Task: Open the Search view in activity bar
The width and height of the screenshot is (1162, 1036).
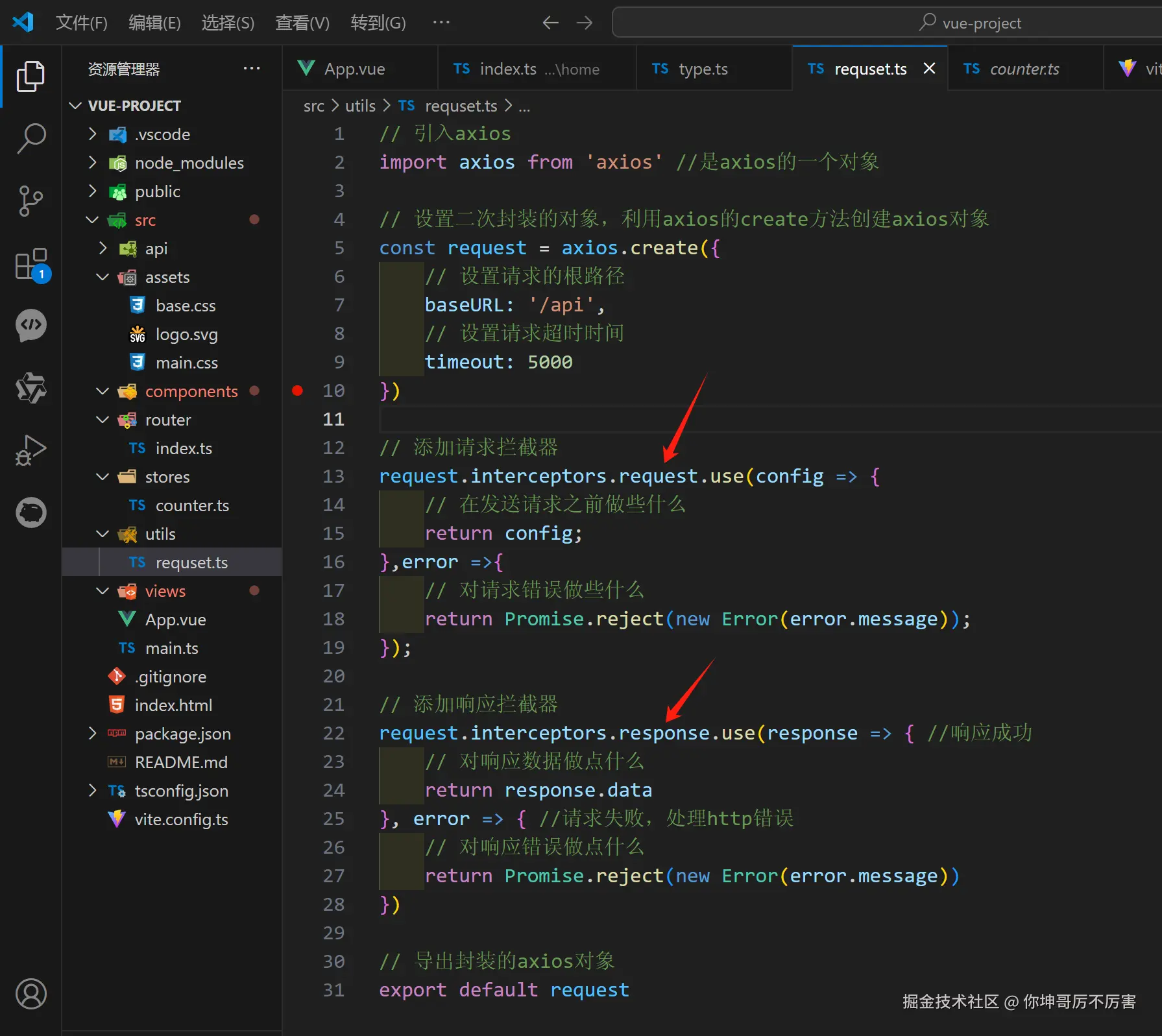Action: [x=30, y=138]
